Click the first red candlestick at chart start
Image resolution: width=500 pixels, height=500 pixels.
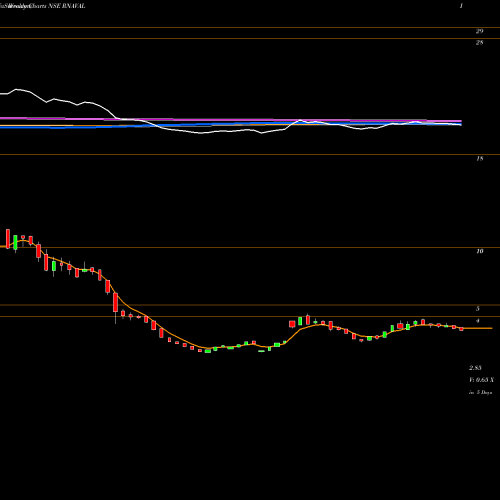(x=8, y=239)
